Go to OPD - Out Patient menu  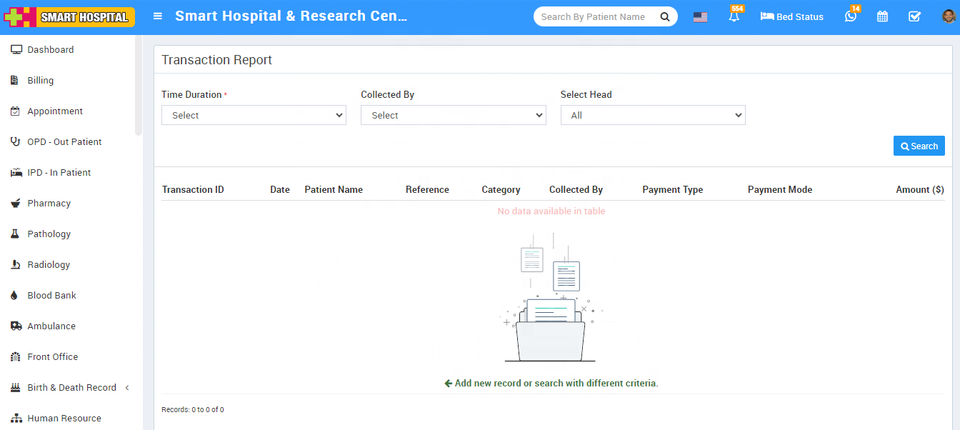pyautogui.click(x=64, y=142)
